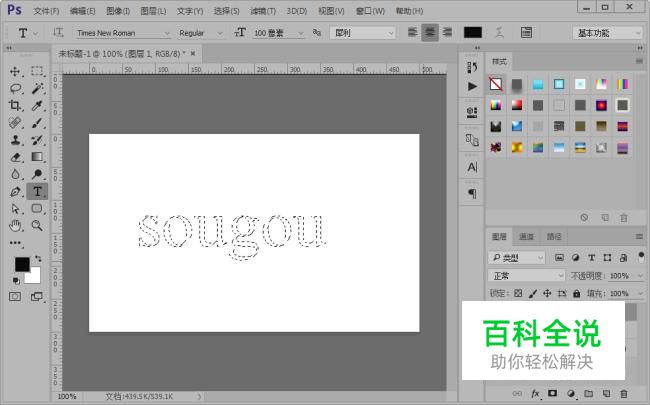This screenshot has height=405, width=650.
Task: Toggle type layer filter
Action: tap(592, 258)
